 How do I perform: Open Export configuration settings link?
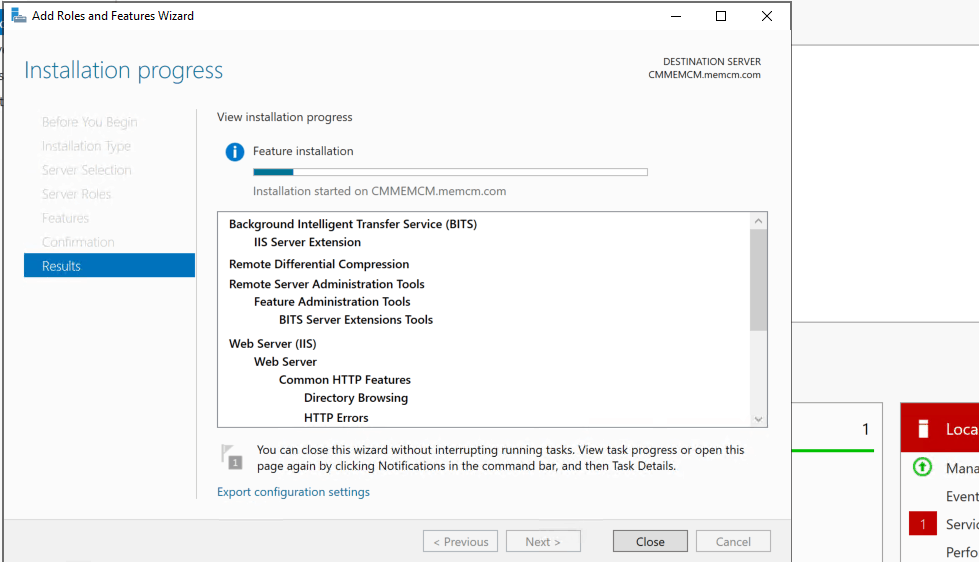point(293,492)
